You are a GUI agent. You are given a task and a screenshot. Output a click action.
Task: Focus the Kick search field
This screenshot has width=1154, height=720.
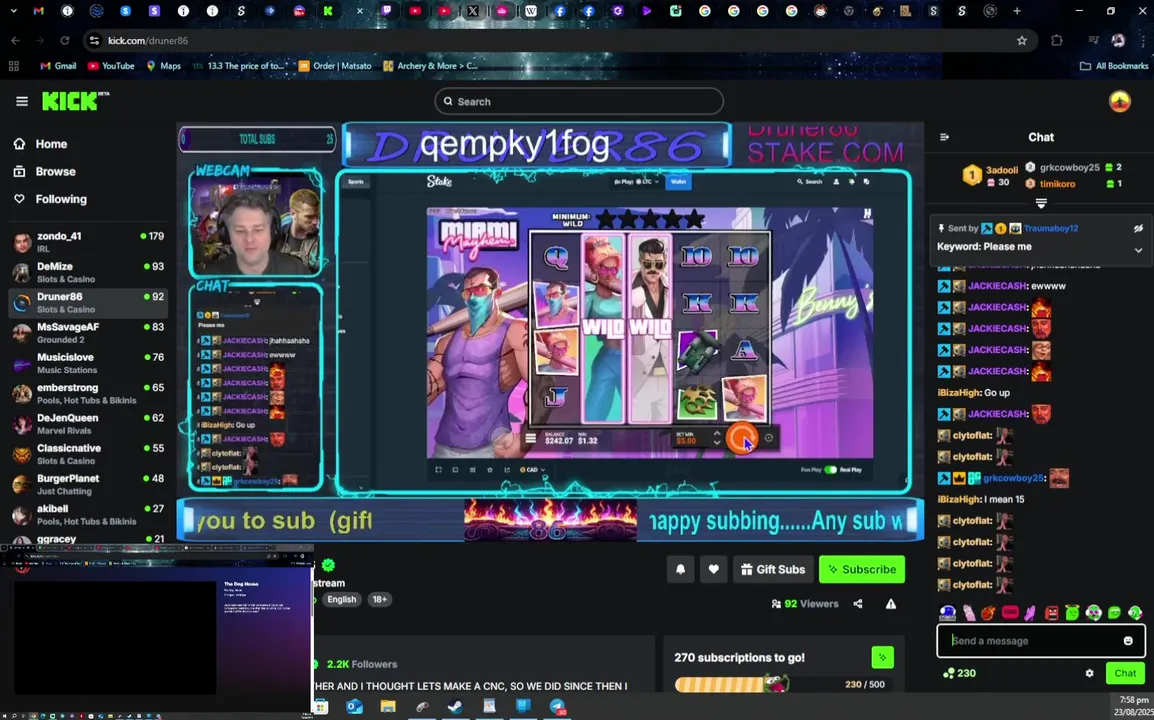[578, 102]
